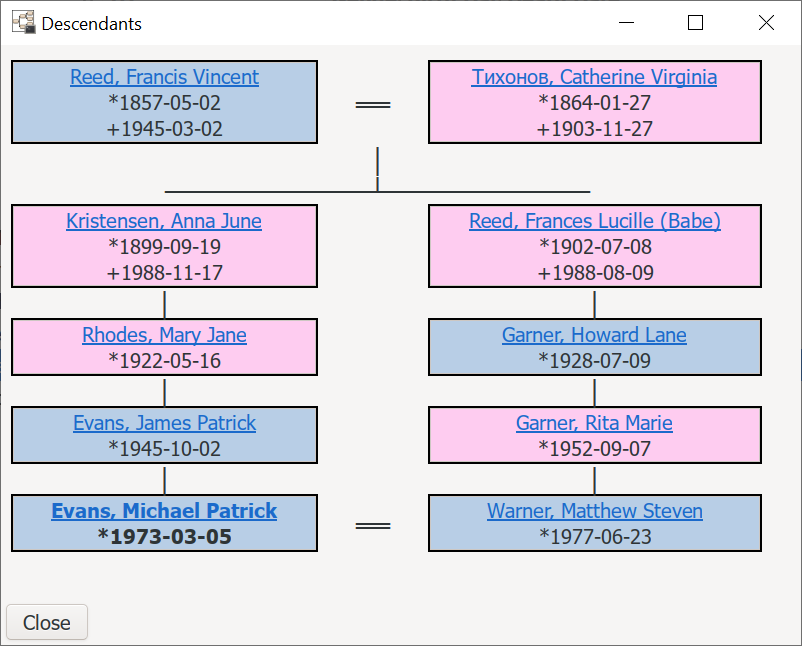The image size is (802, 646).
Task: Click the bold Evans, Michael Patrick link
Action: pyautogui.click(x=164, y=511)
